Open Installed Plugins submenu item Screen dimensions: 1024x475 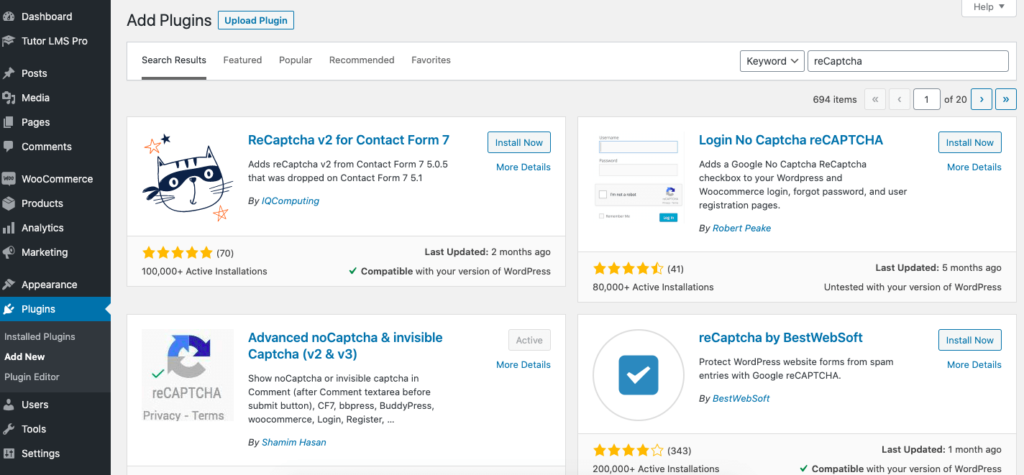[40, 337]
